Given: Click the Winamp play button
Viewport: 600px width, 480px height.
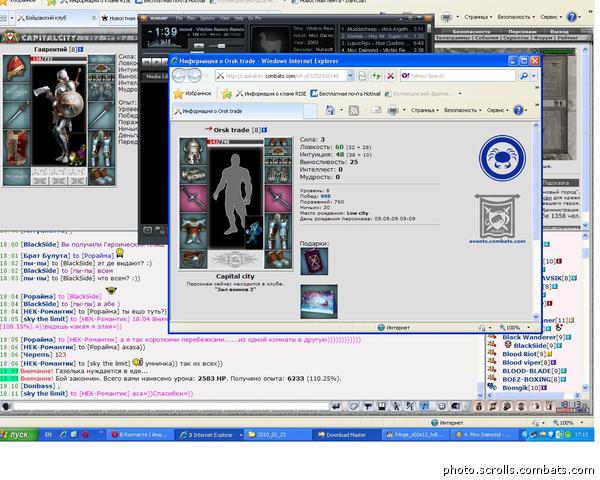Looking at the screenshot, I should 156,61.
